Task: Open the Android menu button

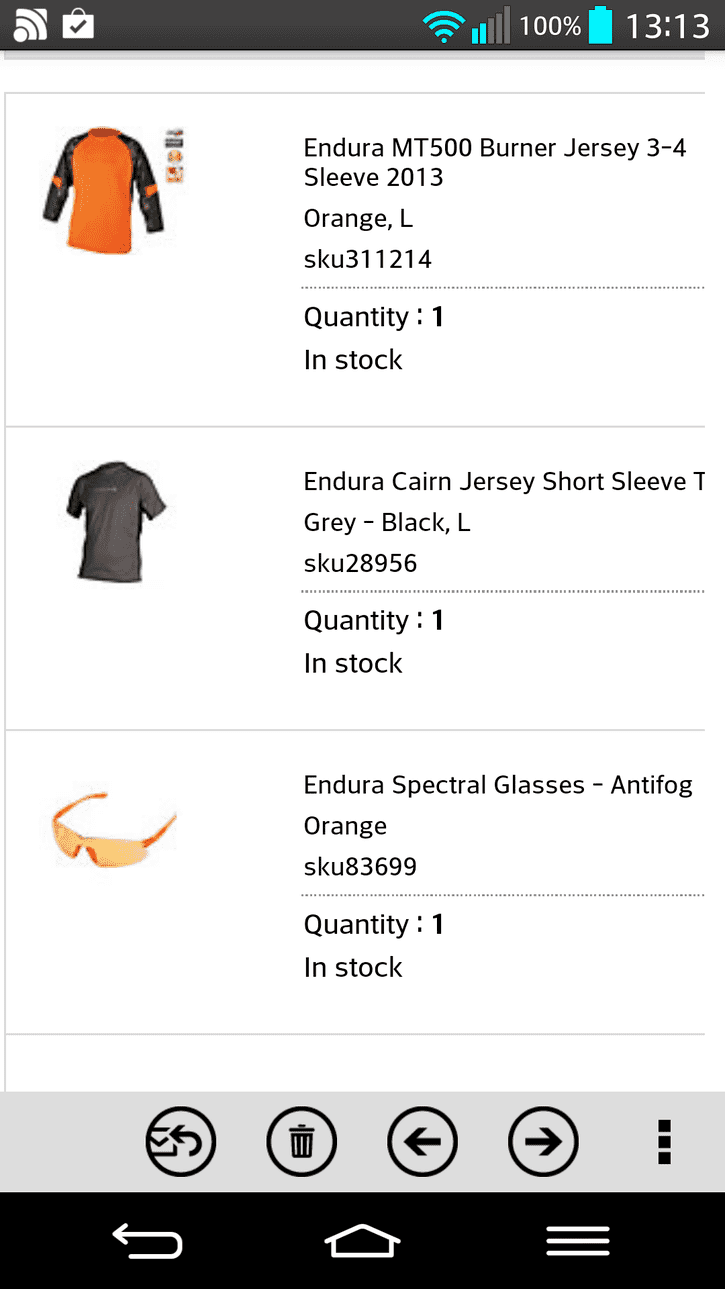Action: pos(577,1241)
